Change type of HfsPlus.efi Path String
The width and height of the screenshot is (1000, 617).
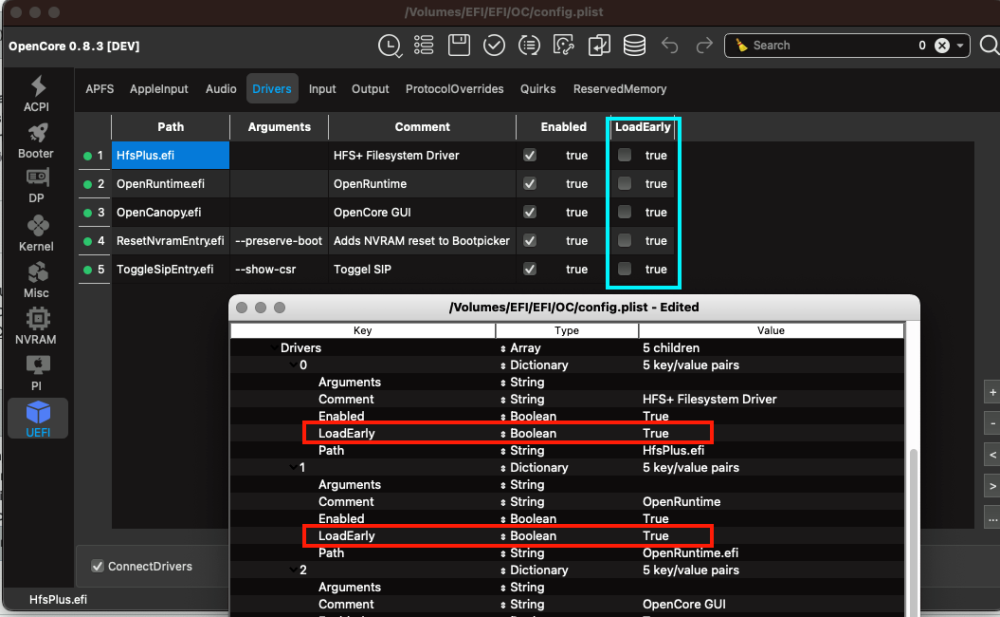coord(503,451)
